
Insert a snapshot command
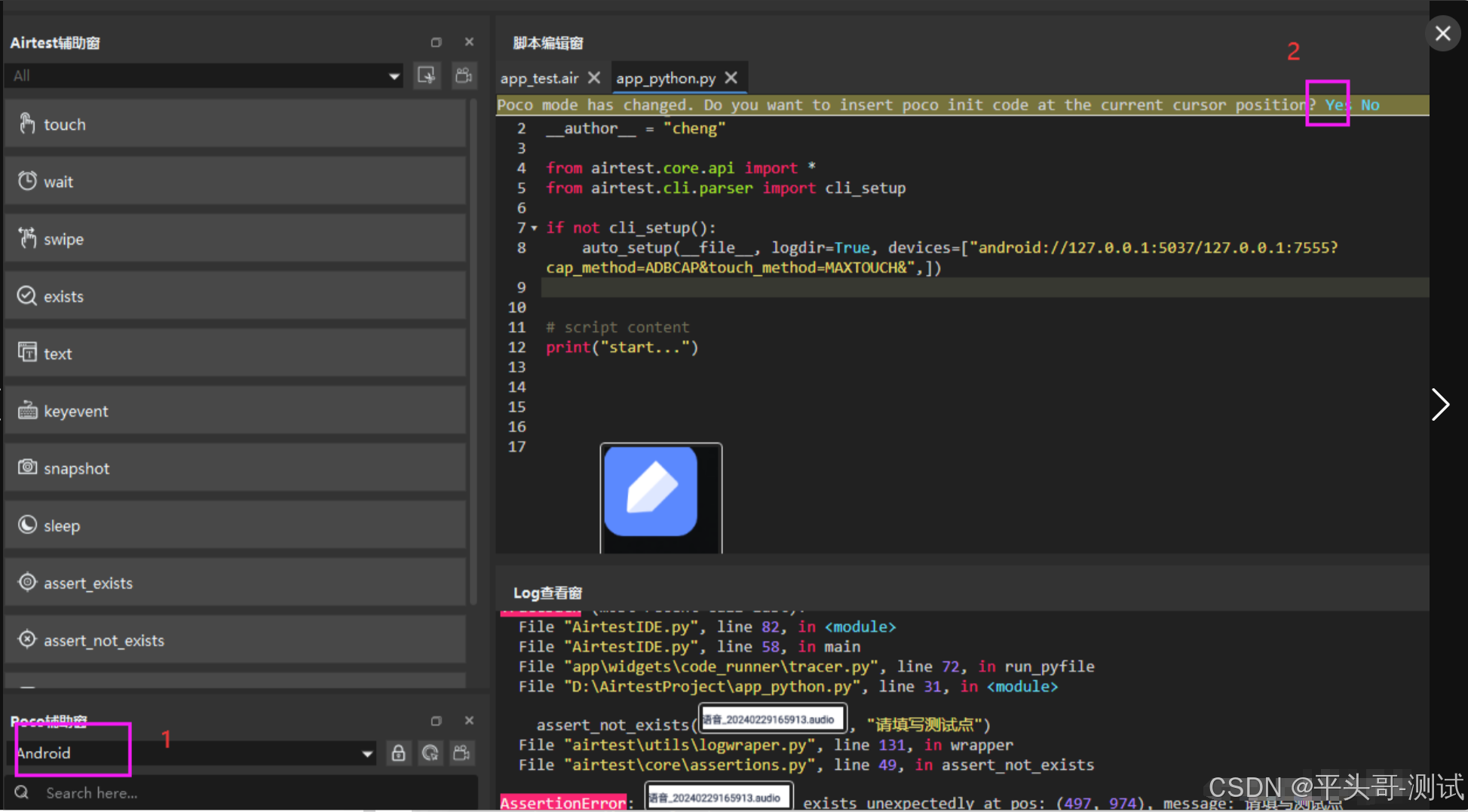pyautogui.click(x=235, y=468)
